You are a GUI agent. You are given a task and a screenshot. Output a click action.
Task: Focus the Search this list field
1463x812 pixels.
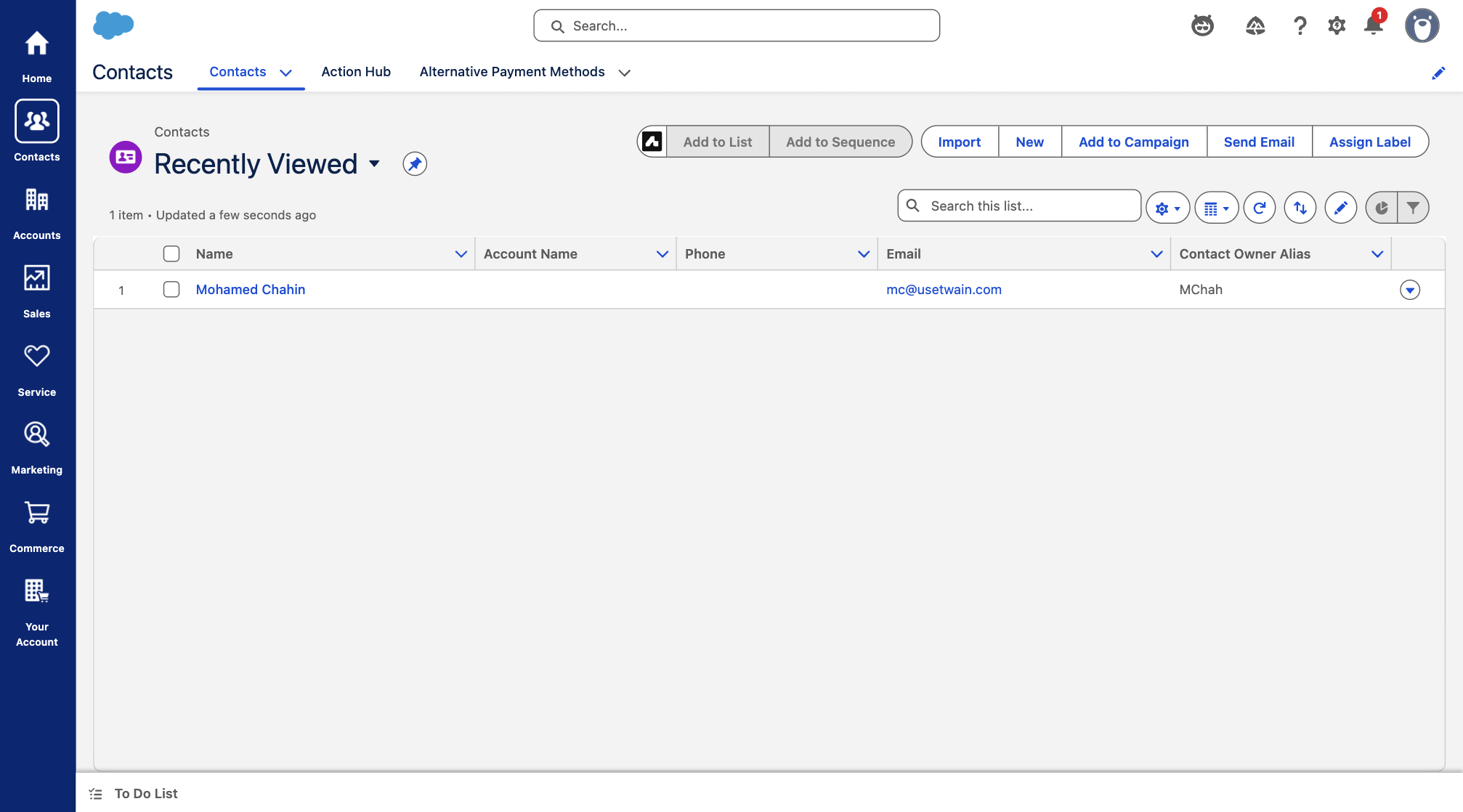coord(1019,206)
